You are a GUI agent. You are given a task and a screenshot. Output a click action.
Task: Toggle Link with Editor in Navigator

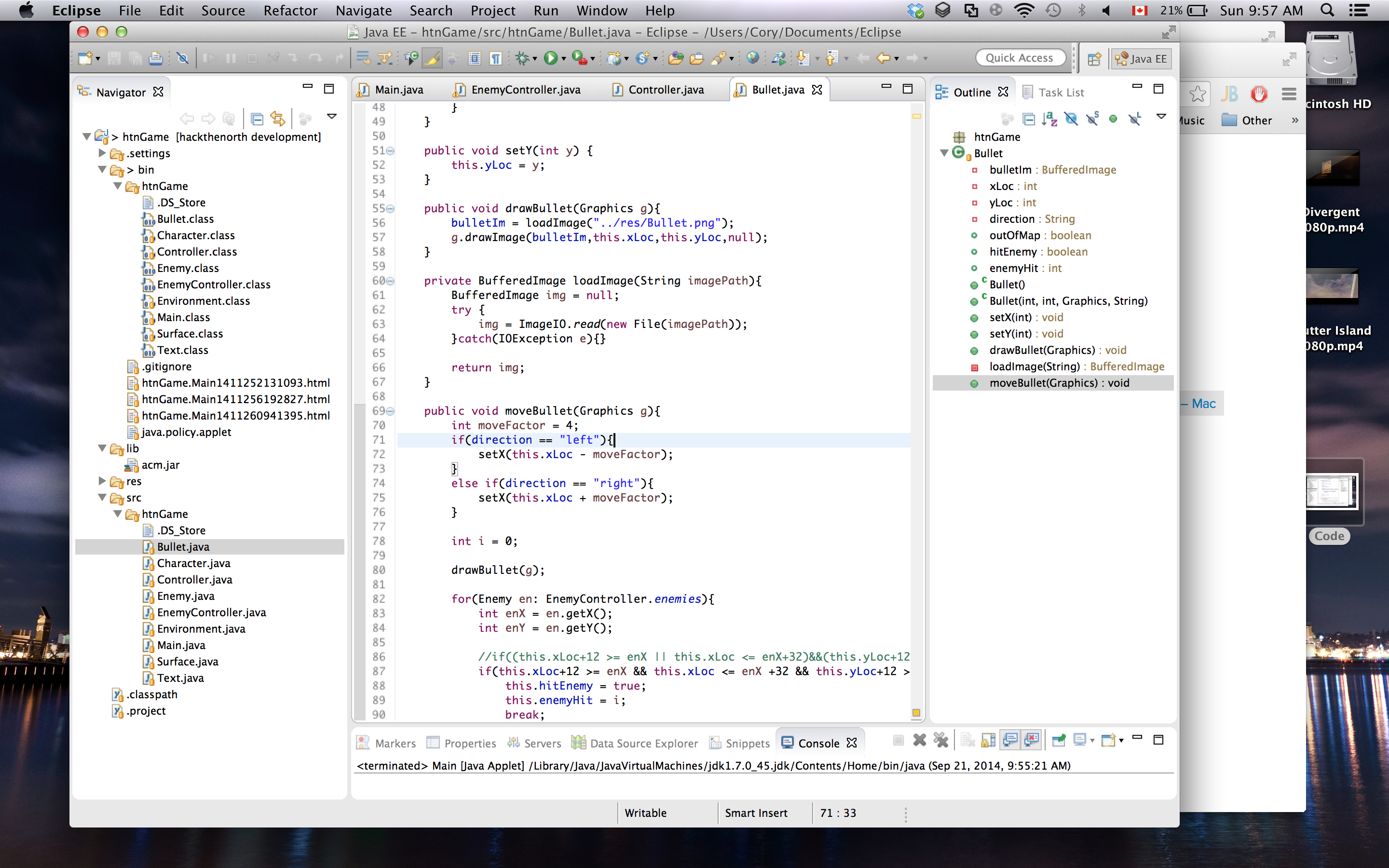[278, 119]
